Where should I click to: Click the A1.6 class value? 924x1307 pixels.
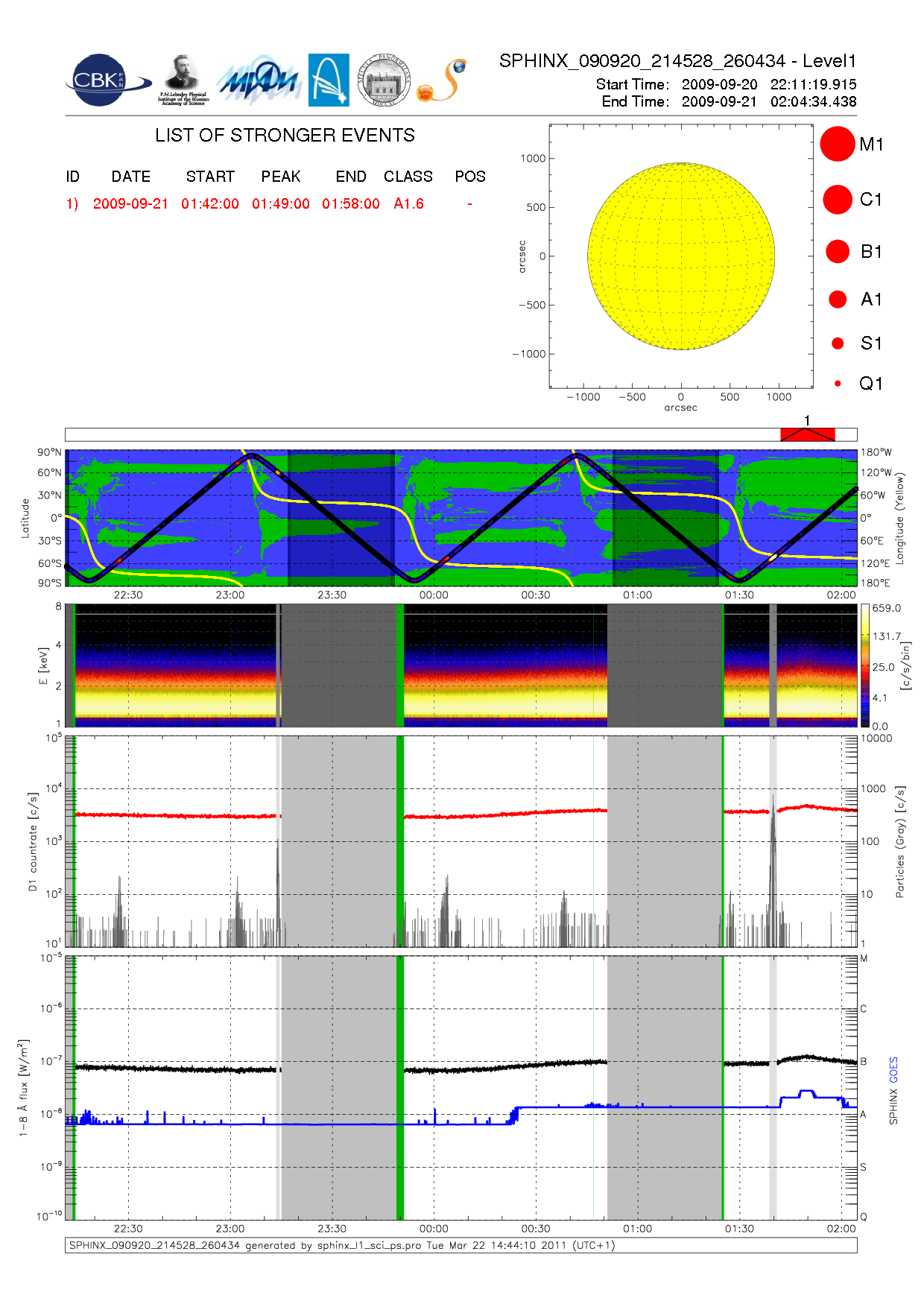point(408,204)
